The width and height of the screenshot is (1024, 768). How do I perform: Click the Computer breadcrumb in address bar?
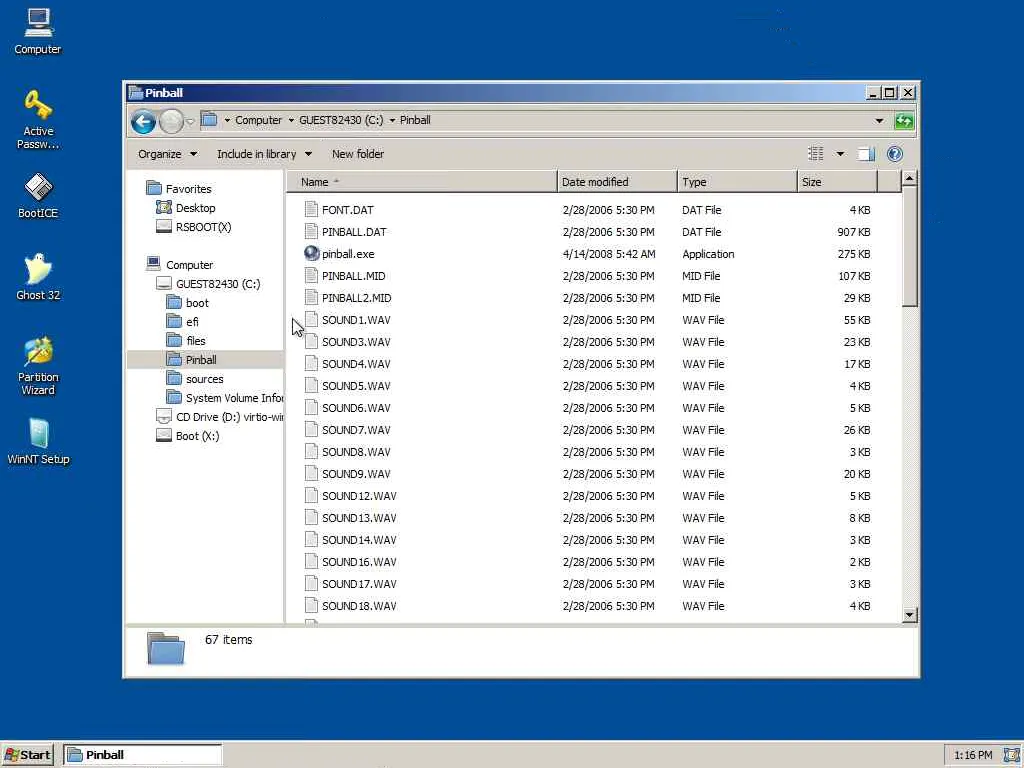tap(259, 120)
